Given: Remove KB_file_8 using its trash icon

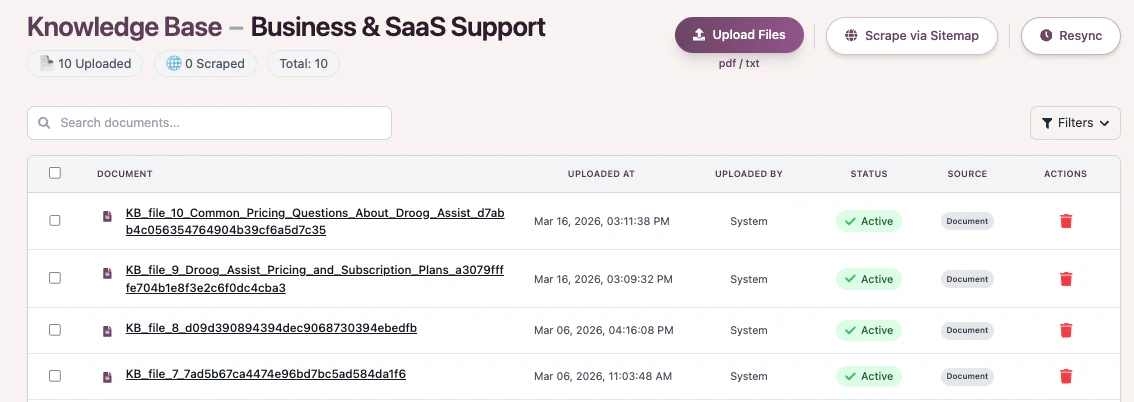Looking at the screenshot, I should [1065, 330].
